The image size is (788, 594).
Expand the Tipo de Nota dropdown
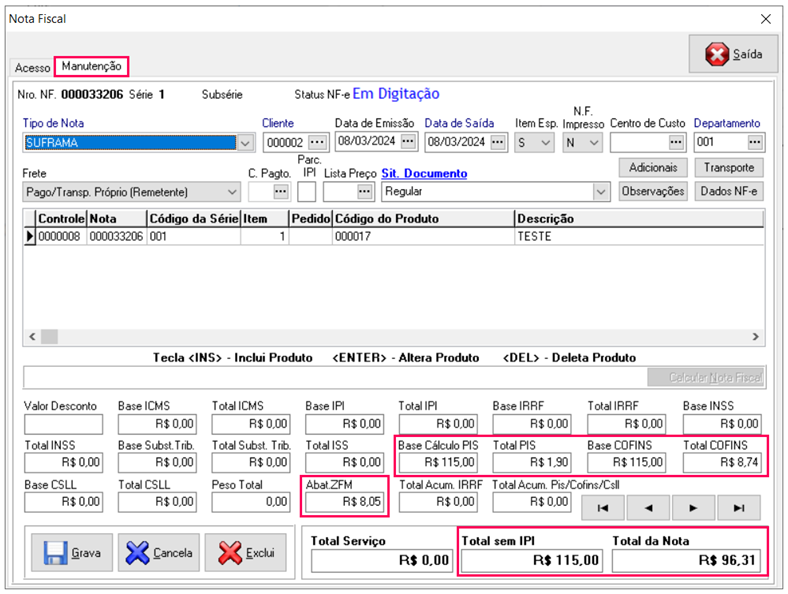(246, 142)
